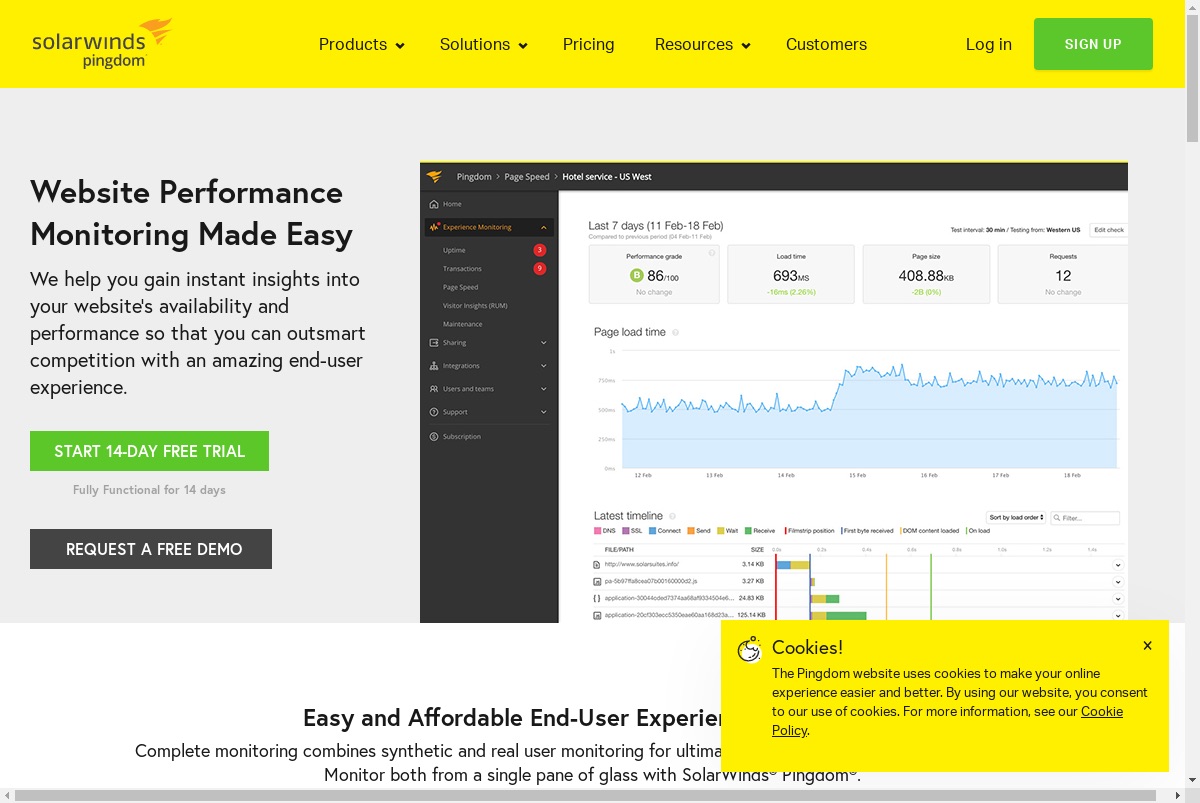This screenshot has width=1200, height=803.
Task: Click the Page load time chart area
Action: click(868, 410)
